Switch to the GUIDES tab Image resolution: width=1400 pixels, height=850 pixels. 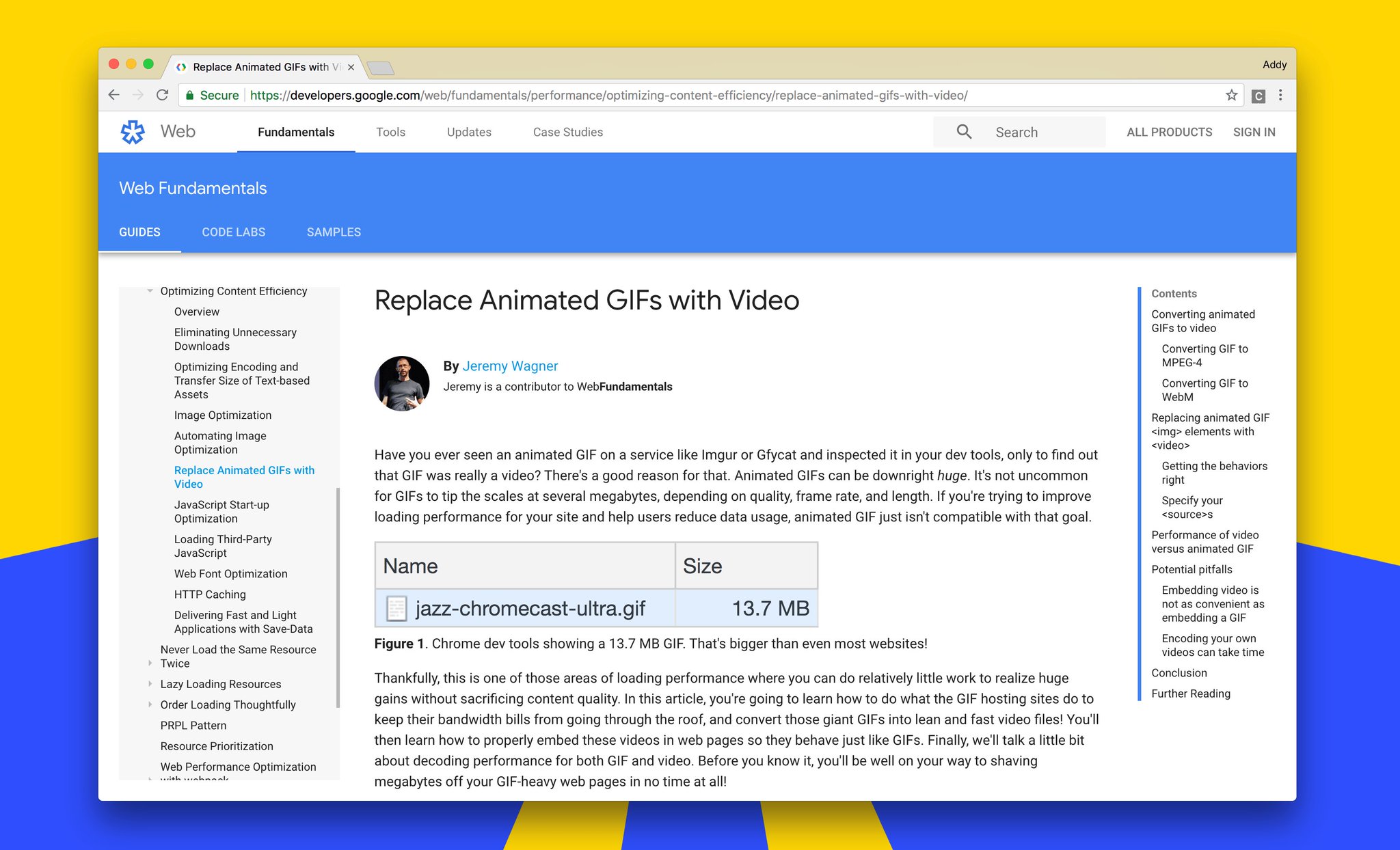(139, 232)
